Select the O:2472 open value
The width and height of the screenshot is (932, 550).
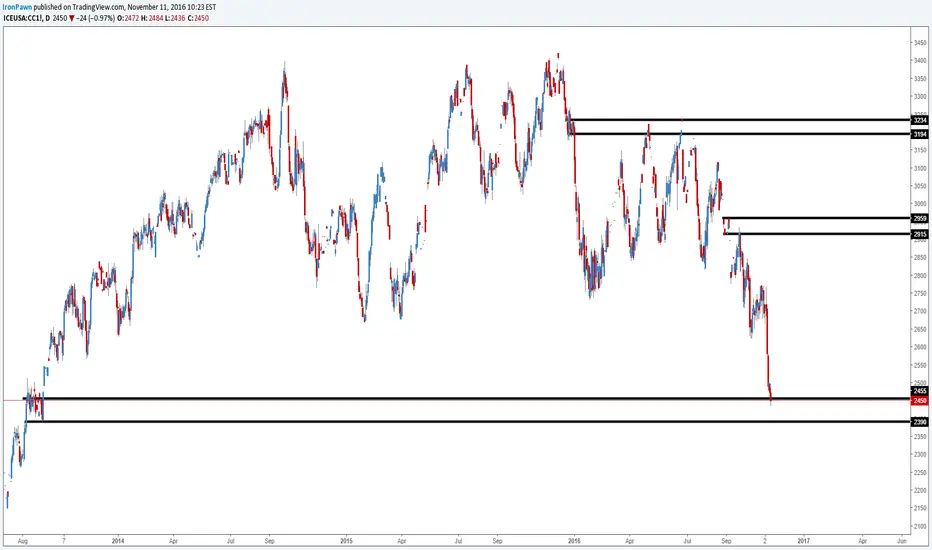pos(128,18)
